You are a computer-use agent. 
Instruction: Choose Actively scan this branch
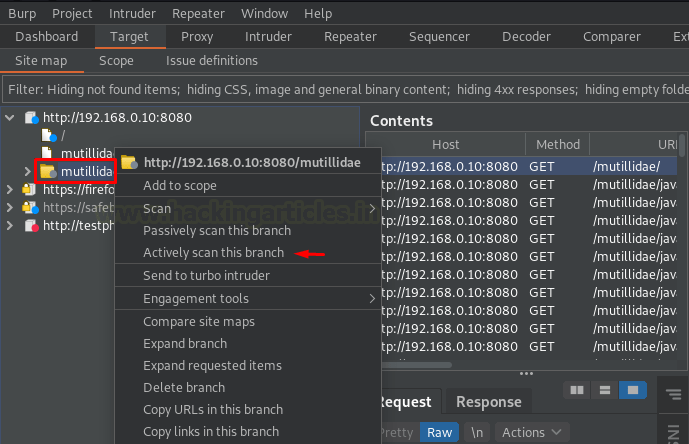coord(213,253)
